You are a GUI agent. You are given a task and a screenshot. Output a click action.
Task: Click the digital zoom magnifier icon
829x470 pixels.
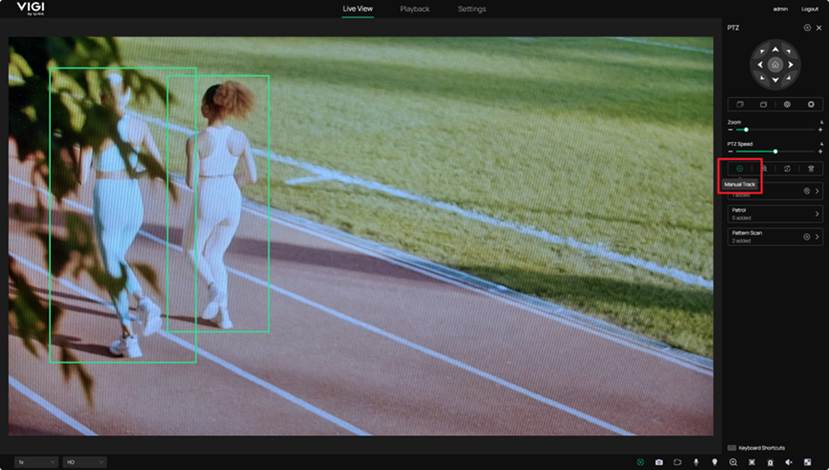pos(733,462)
